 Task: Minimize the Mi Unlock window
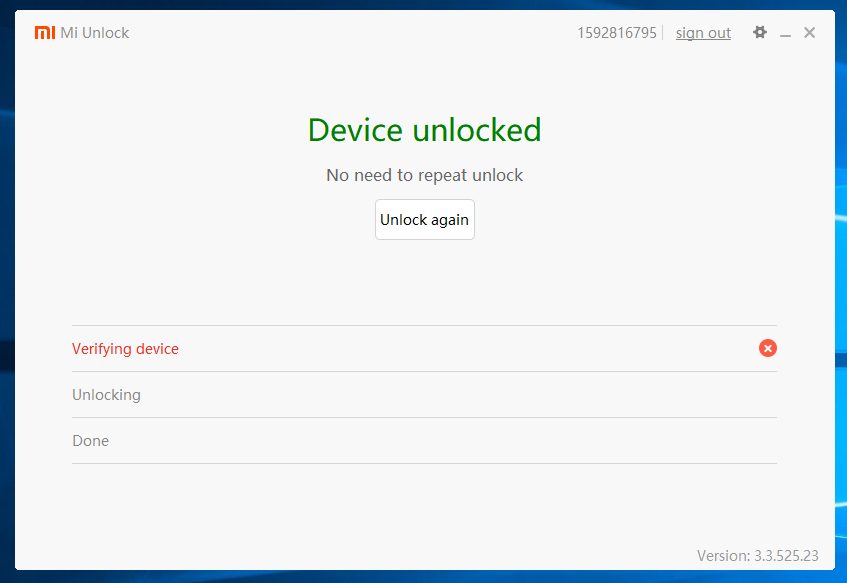click(785, 34)
